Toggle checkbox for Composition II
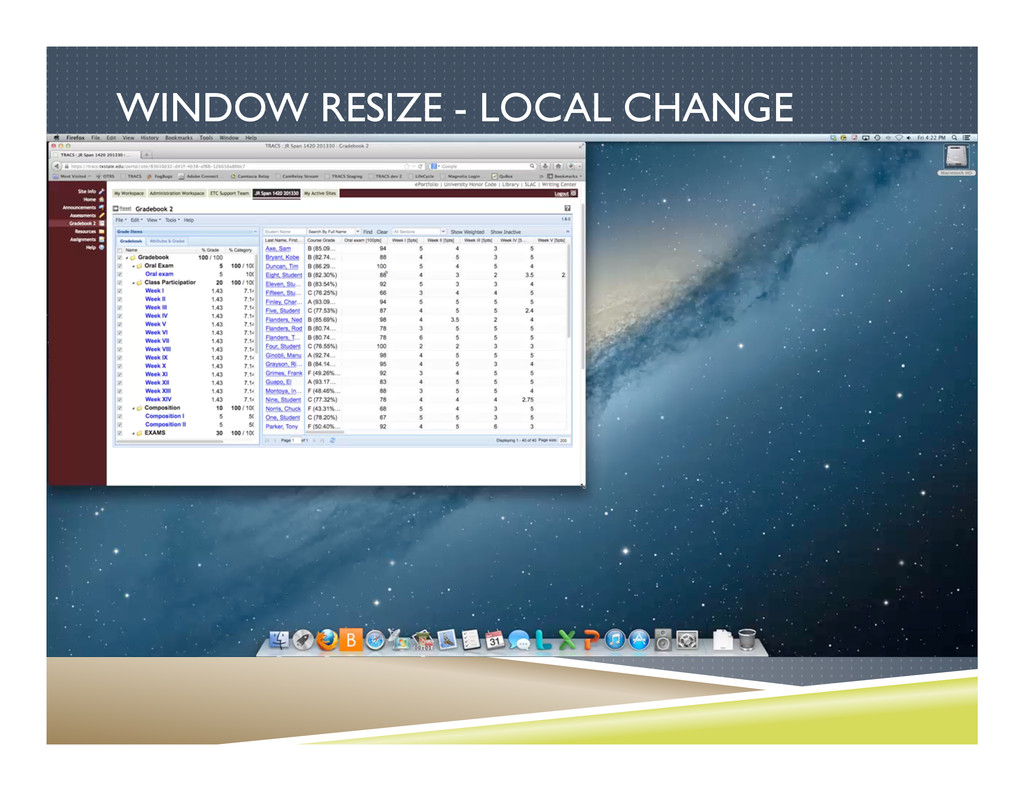 (x=120, y=425)
